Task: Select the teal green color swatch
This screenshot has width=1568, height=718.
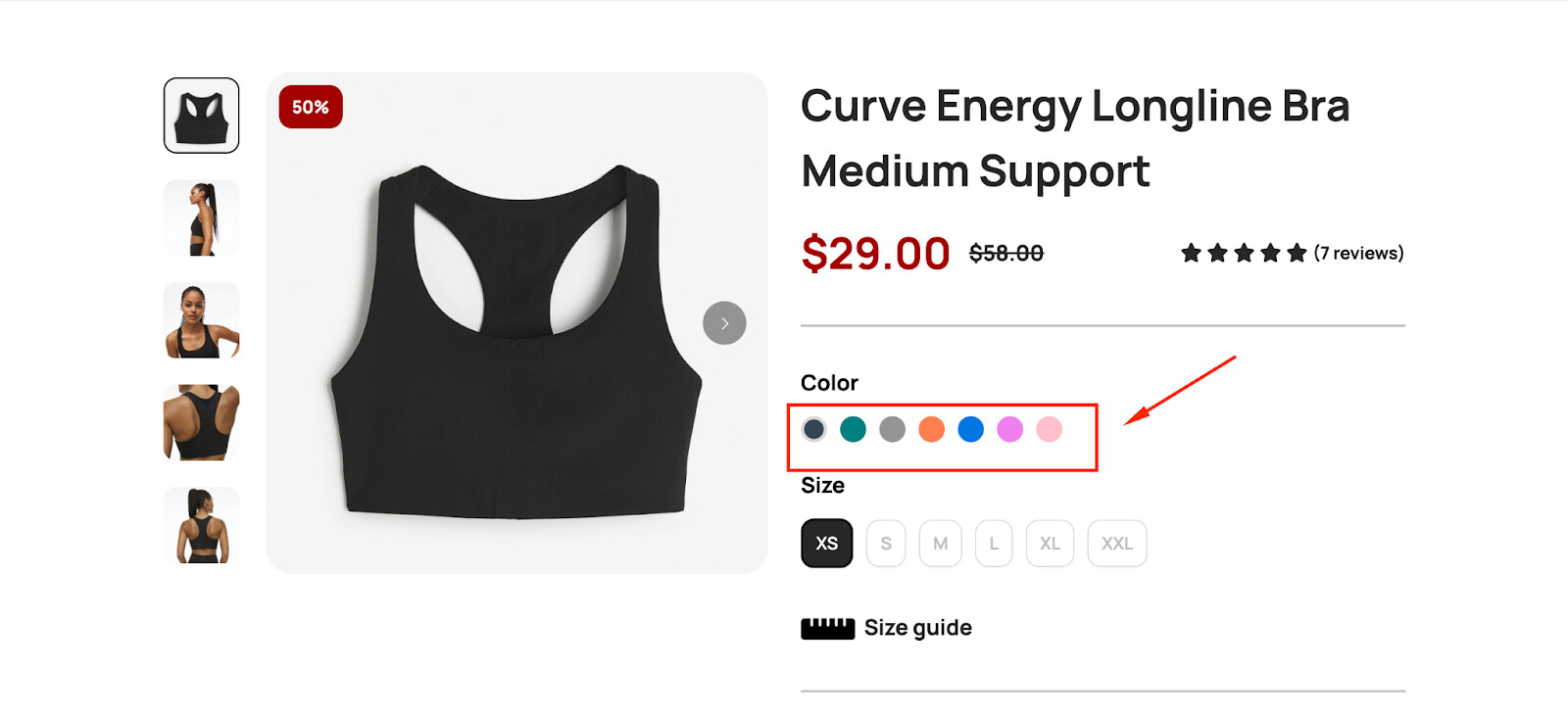Action: click(x=854, y=429)
